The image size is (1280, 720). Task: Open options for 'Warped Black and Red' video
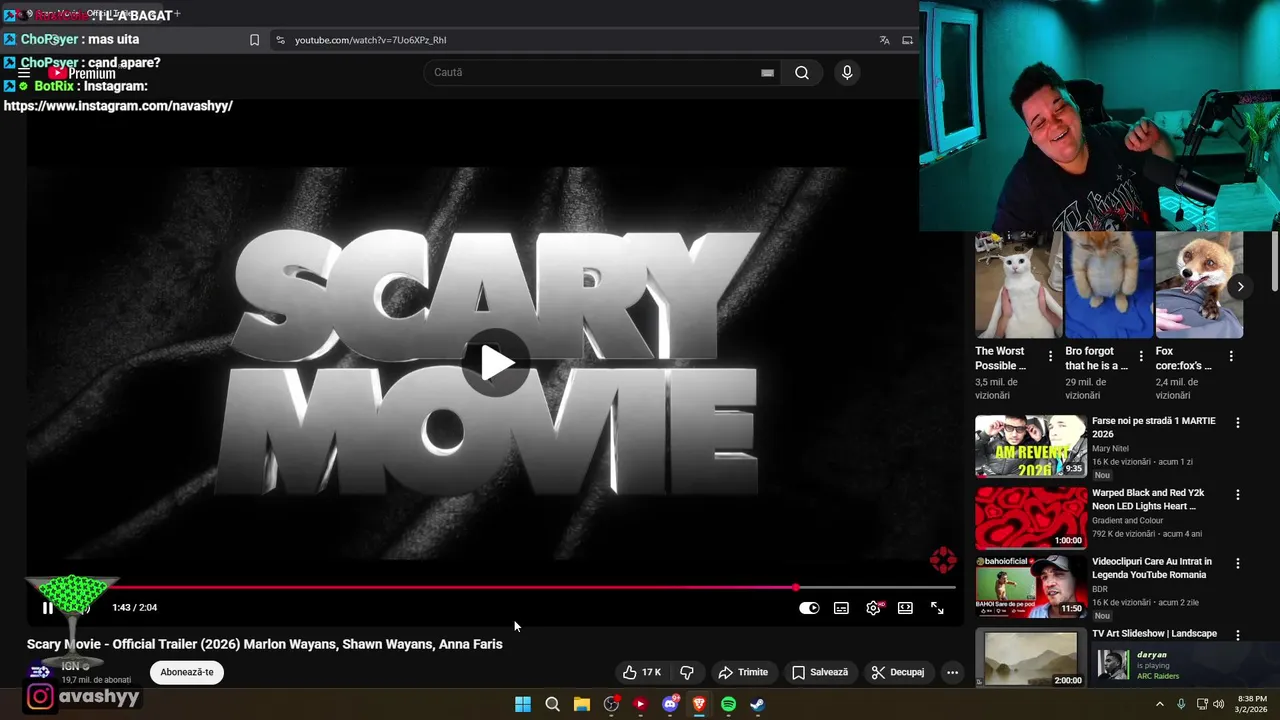tap(1238, 495)
